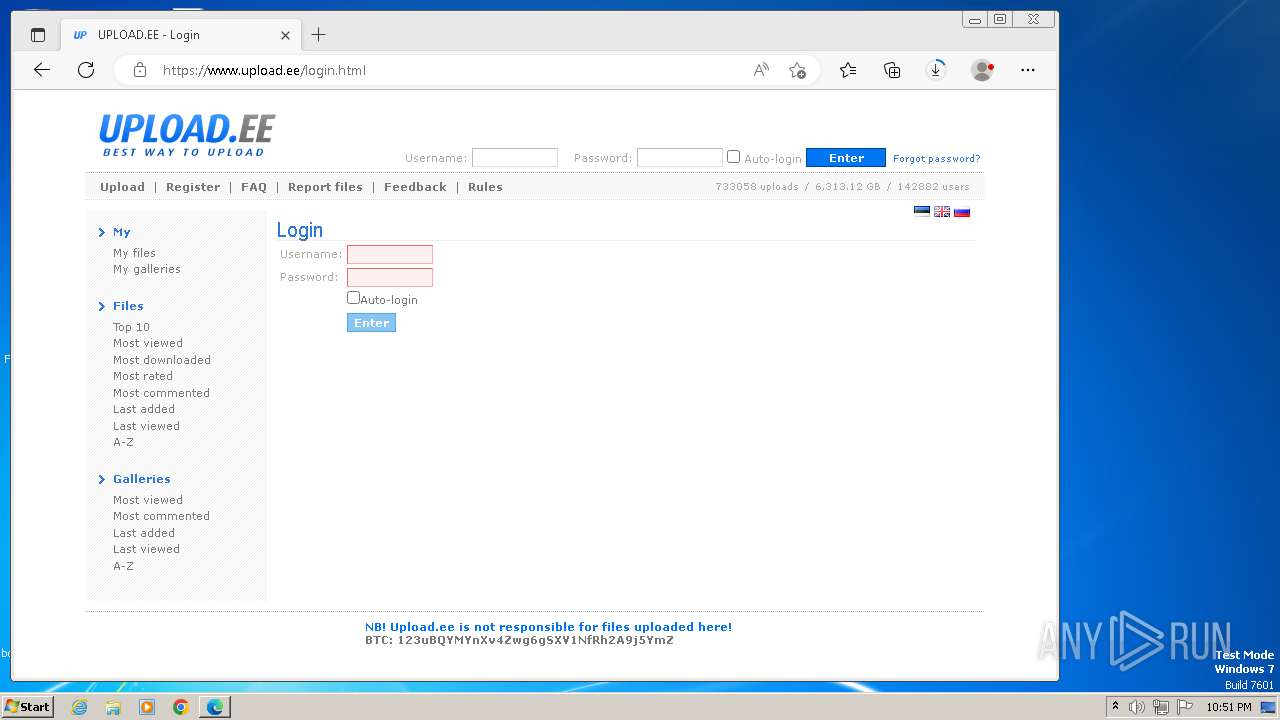The height and width of the screenshot is (720, 1280).
Task: Open the taskbar clock showing 10:51 PM
Action: [x=1228, y=707]
